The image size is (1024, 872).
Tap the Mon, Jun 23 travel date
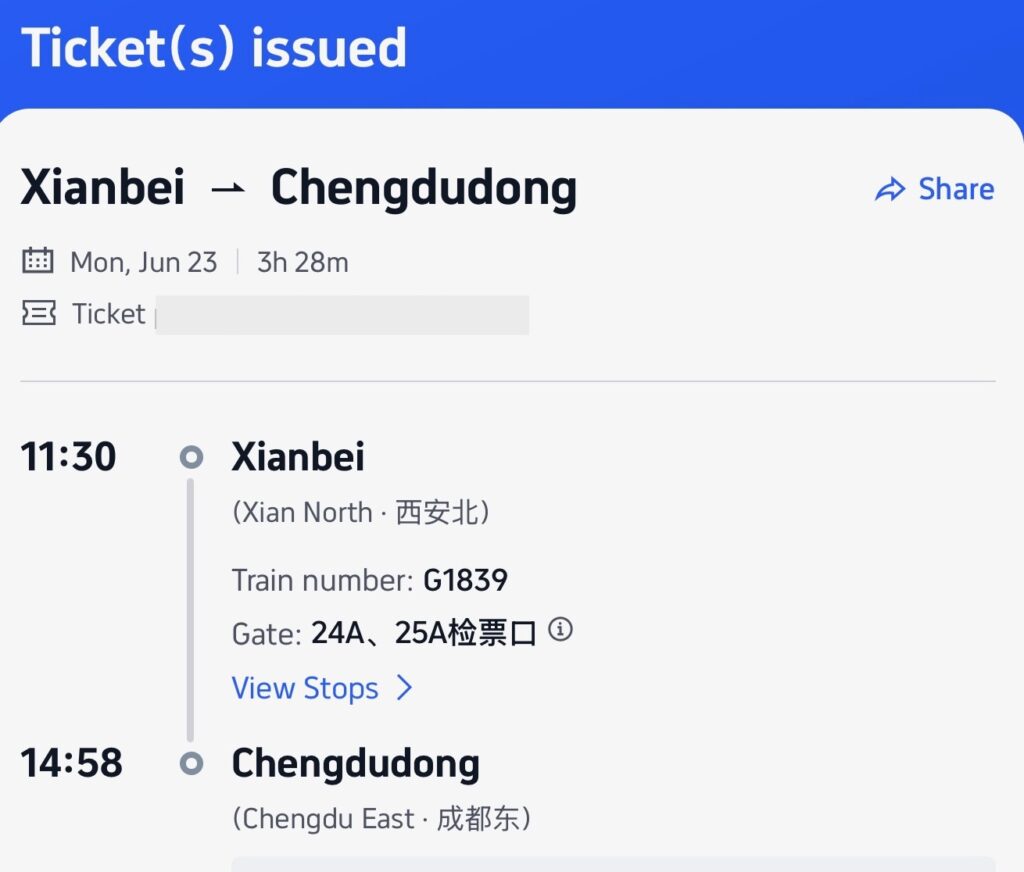[143, 262]
